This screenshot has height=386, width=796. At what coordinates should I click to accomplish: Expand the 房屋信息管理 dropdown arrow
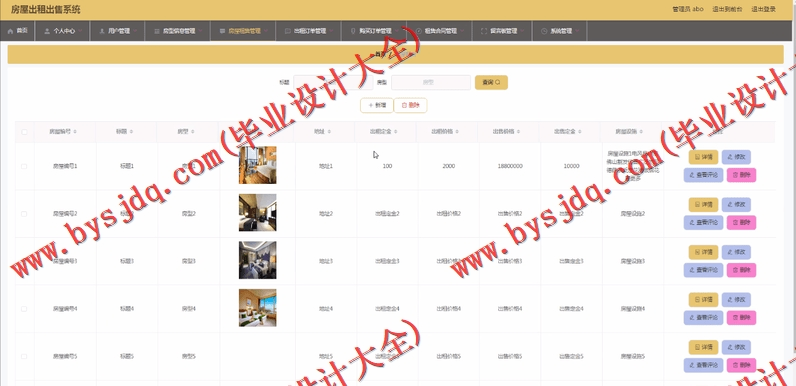(201, 31)
